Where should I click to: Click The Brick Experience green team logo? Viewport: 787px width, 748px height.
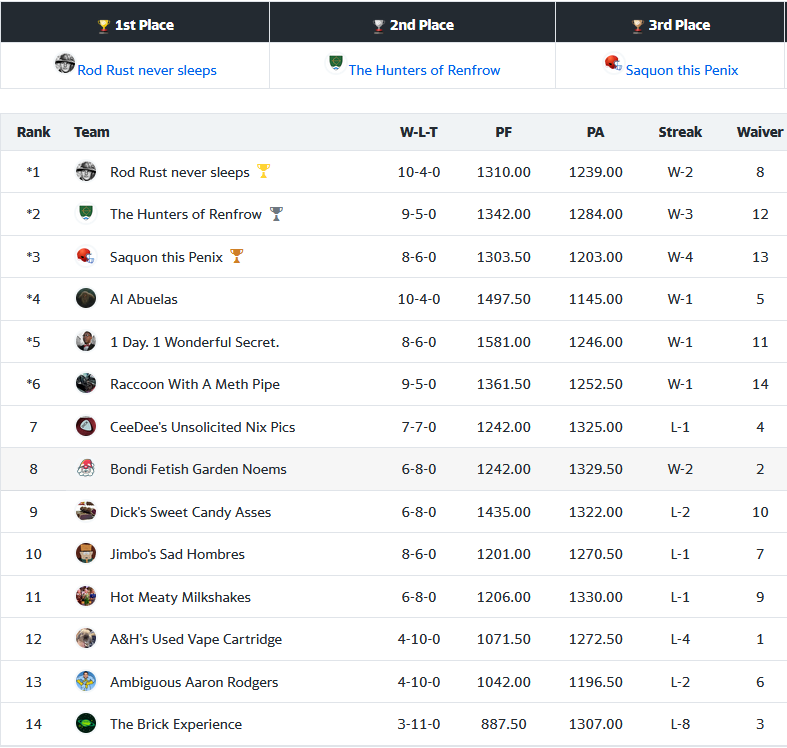point(86,724)
